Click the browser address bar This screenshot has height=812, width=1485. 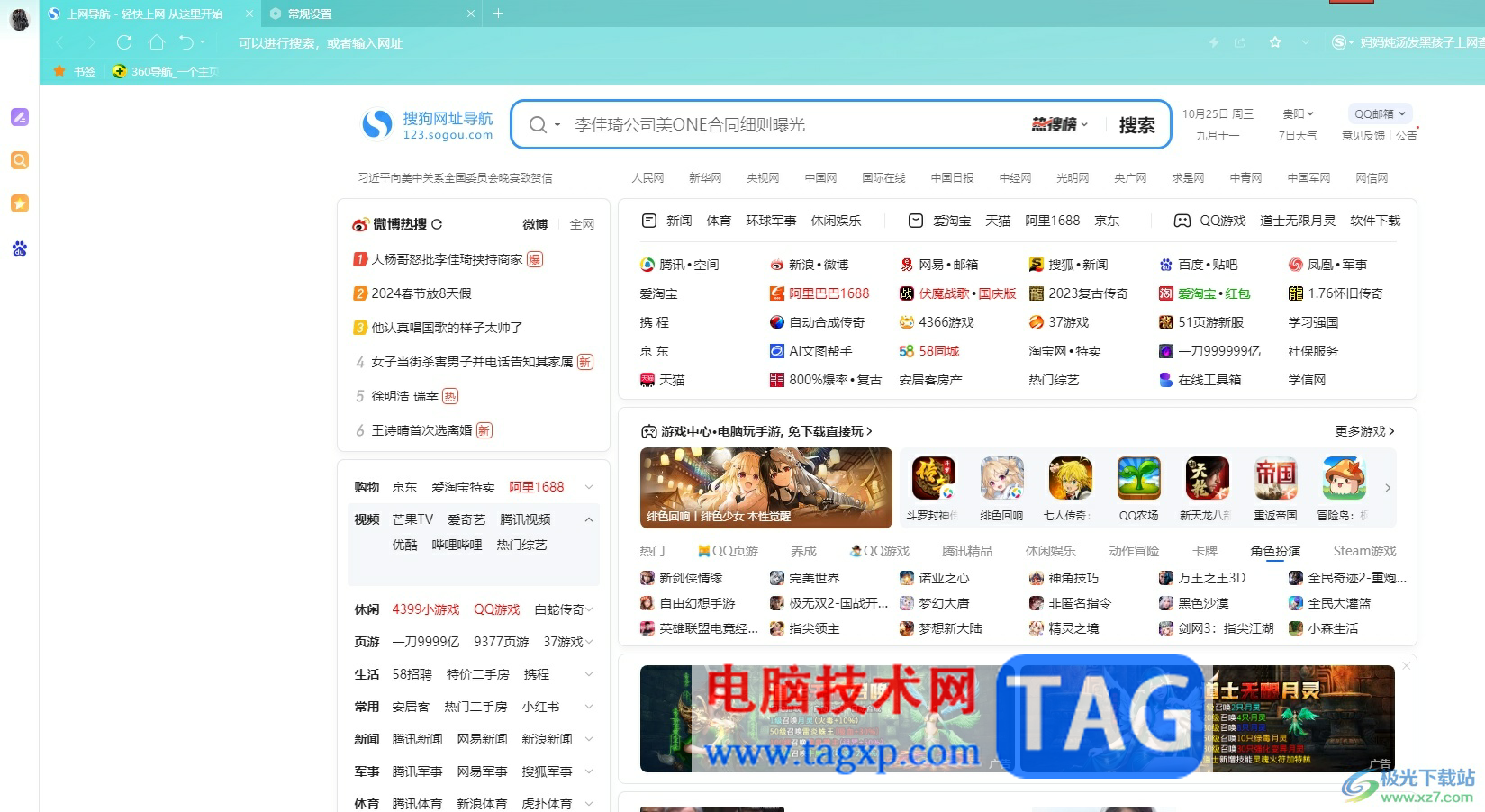[x=711, y=42]
